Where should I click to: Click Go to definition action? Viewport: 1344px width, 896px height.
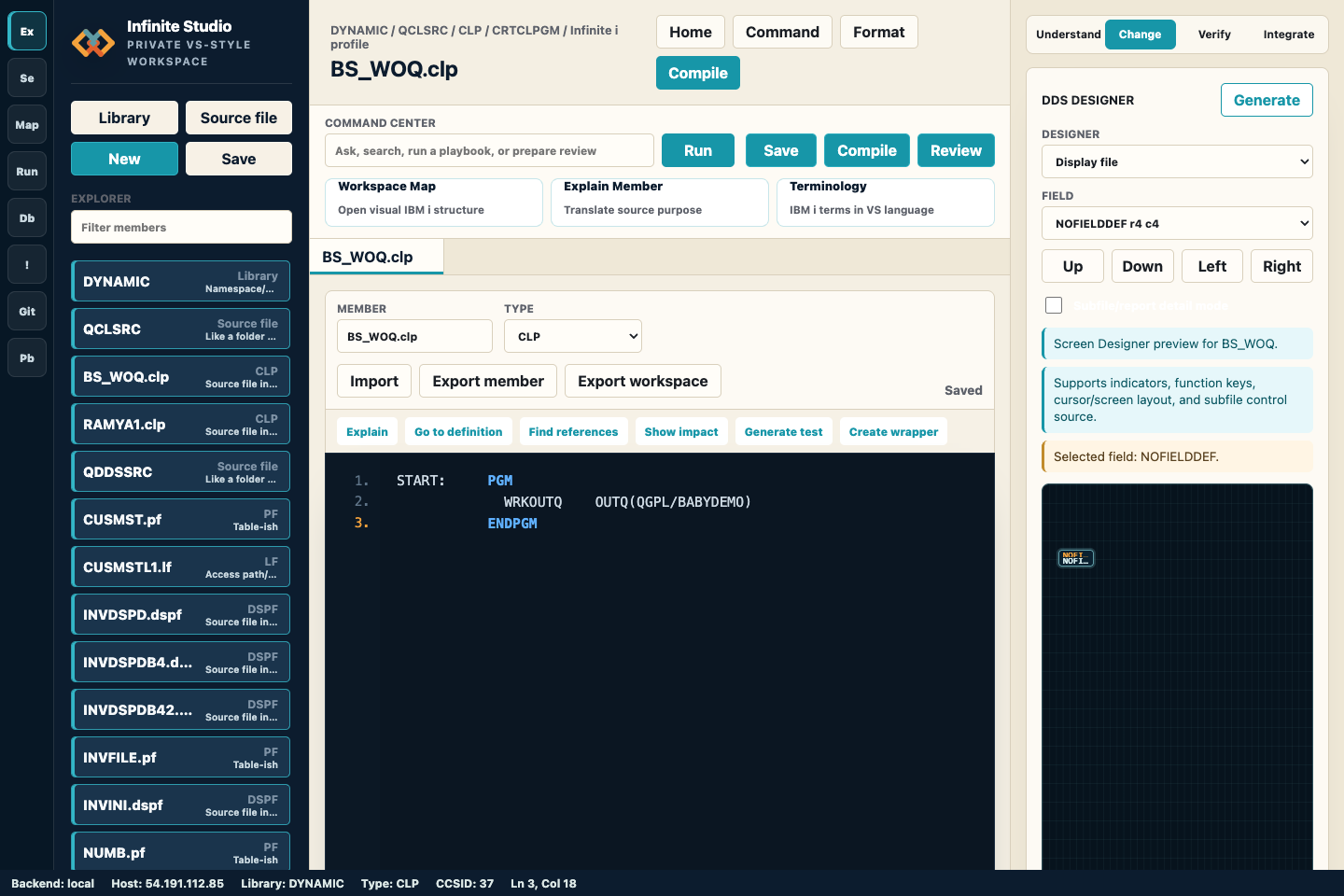click(458, 431)
